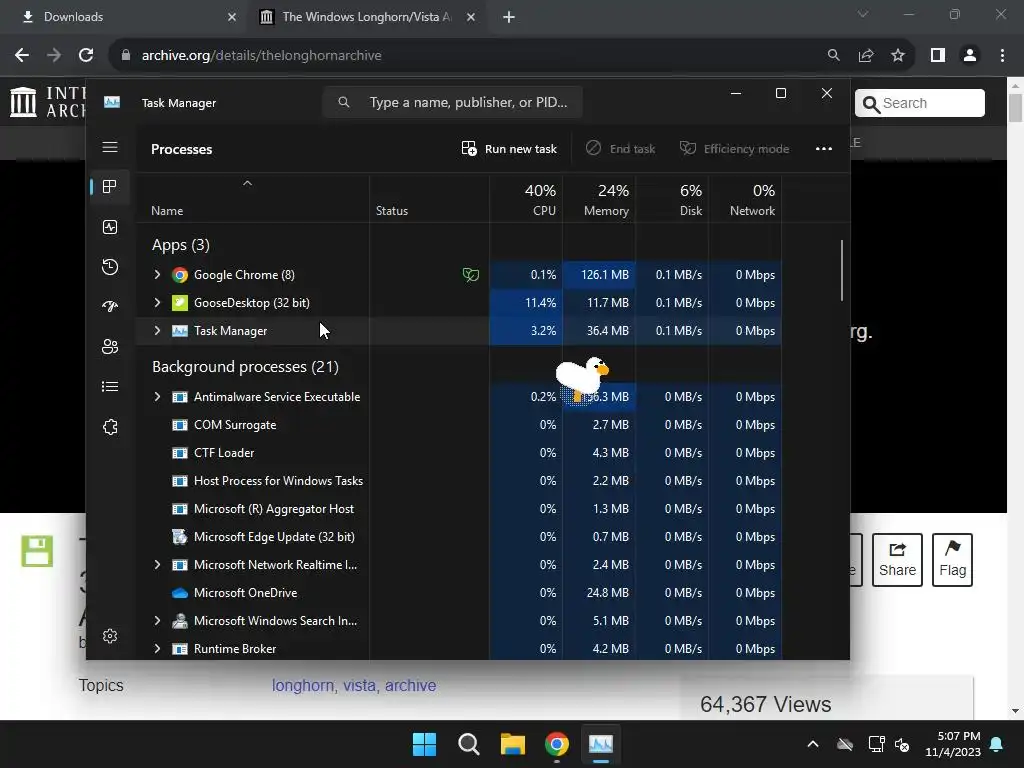Click the efficiency mode leaf icon for Chrome

[x=471, y=275]
